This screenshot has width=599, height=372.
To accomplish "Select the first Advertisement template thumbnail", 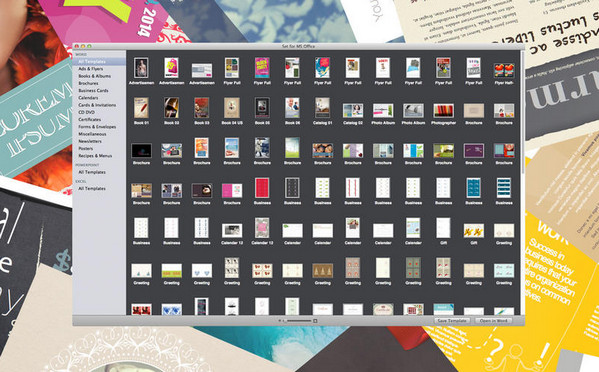I will (141, 68).
